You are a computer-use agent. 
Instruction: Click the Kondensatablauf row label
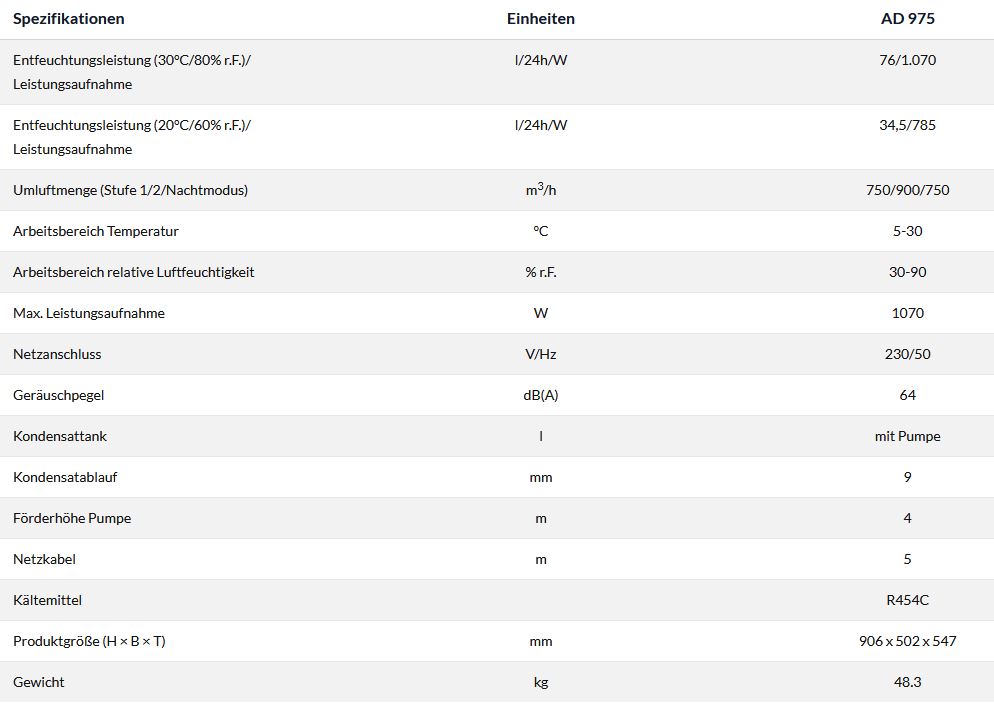click(65, 477)
